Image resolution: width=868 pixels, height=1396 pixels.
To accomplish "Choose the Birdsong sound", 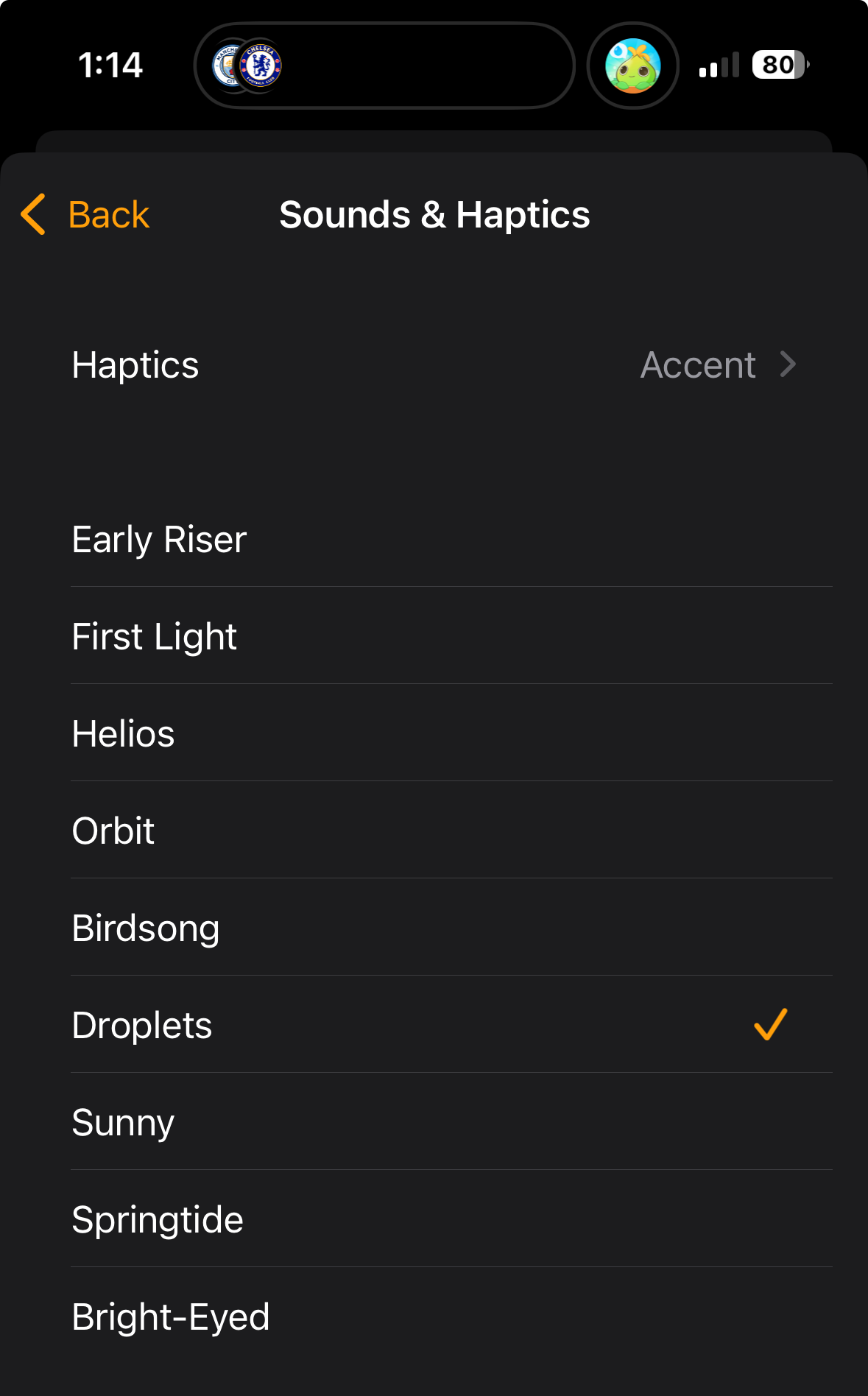I will (x=146, y=928).
